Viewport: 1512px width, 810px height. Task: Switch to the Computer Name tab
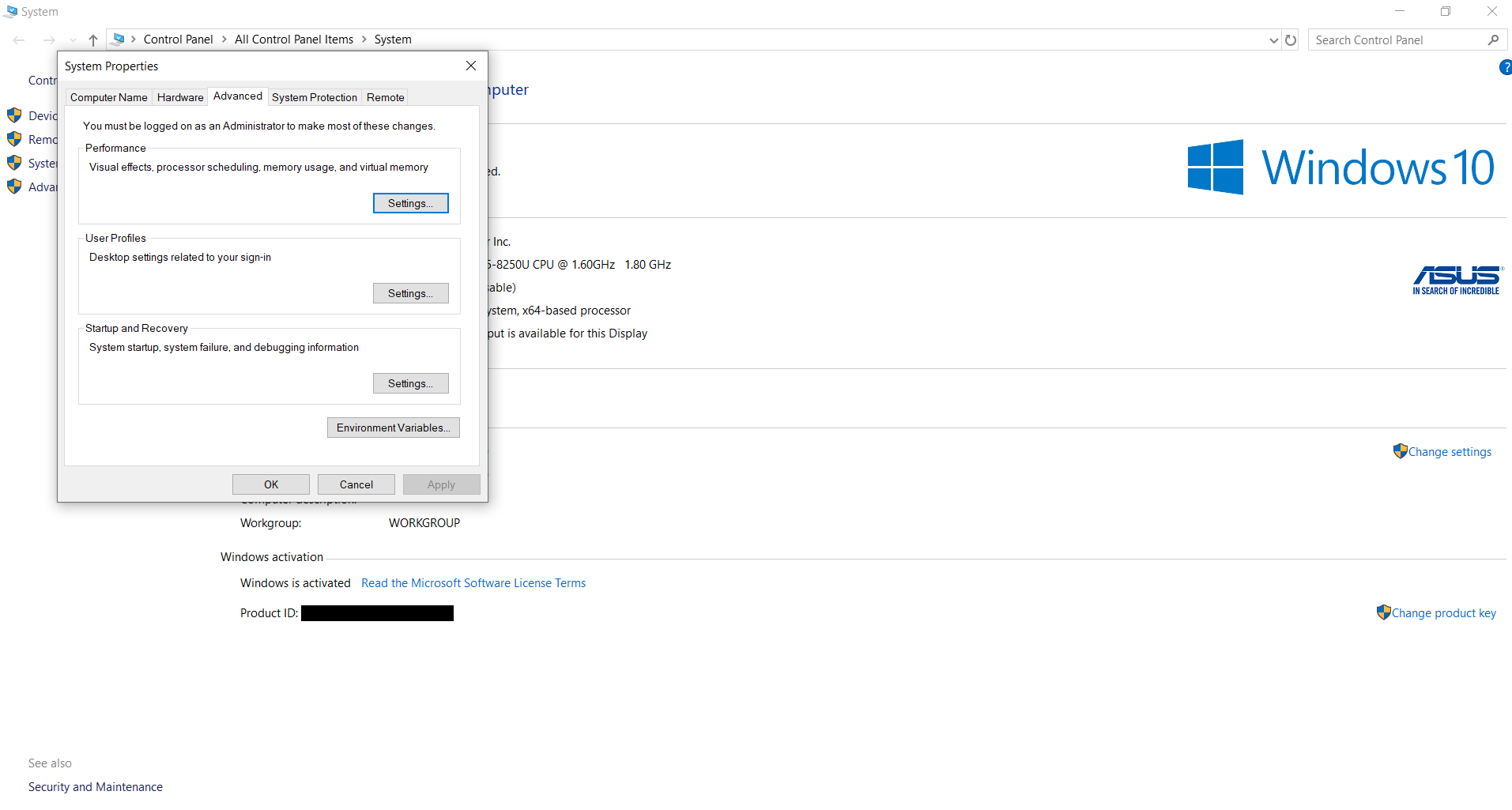[x=109, y=97]
